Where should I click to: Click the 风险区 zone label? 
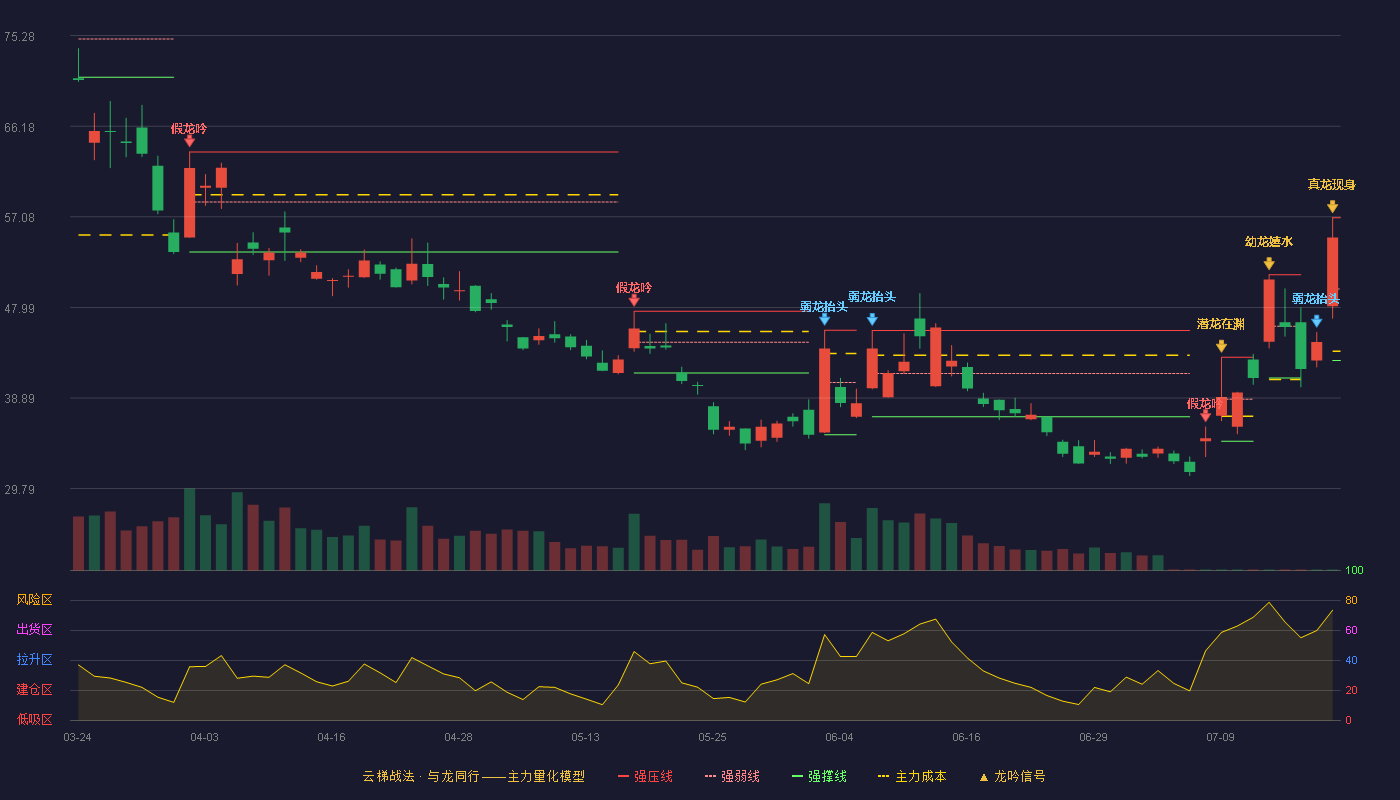pos(34,600)
